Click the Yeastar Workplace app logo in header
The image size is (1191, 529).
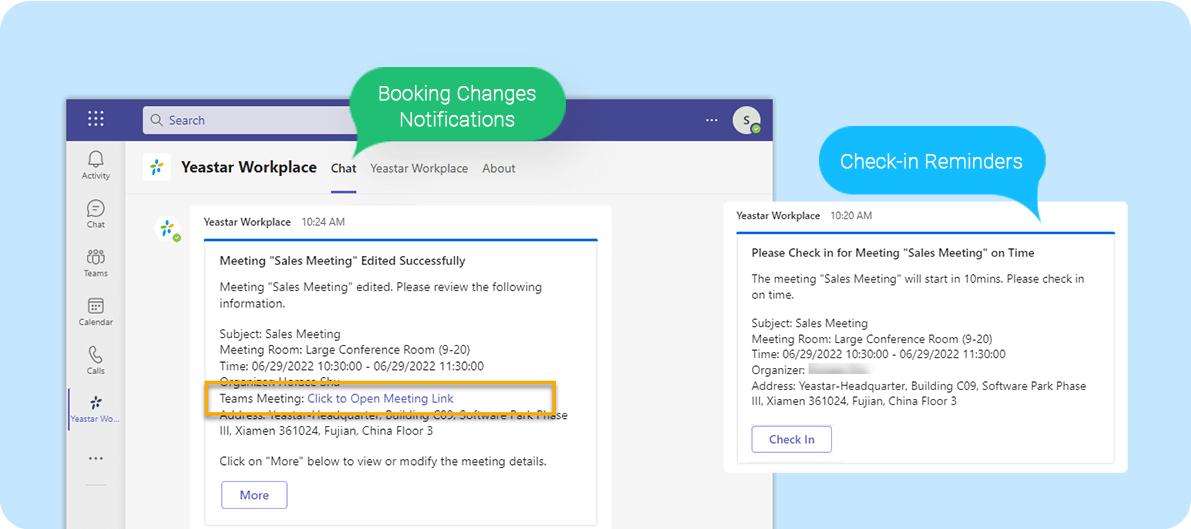tap(156, 167)
